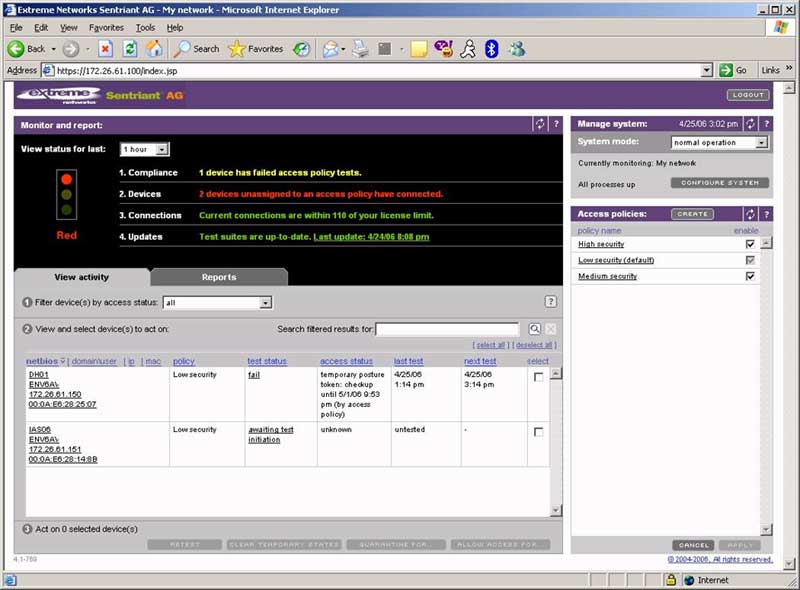
Task: Click the awaiting test initiation link
Action: (271, 434)
